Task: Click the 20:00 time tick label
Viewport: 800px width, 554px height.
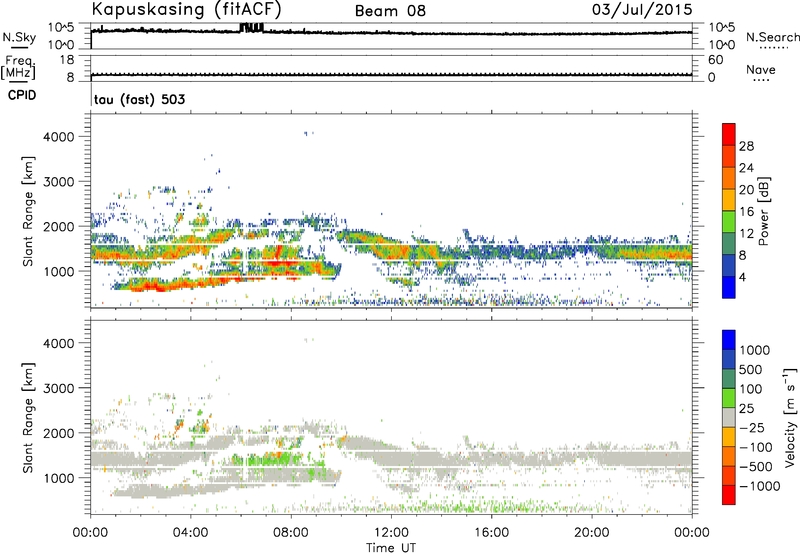Action: (x=591, y=533)
